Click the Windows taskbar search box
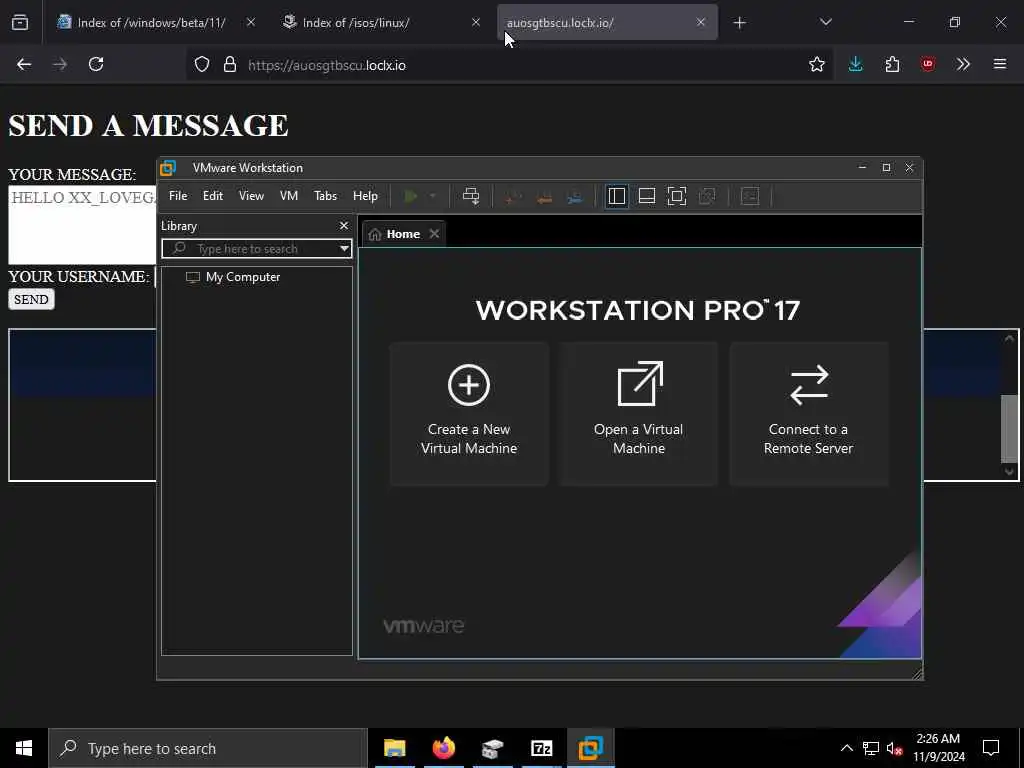Screen dimensions: 1024x768 (208, 748)
